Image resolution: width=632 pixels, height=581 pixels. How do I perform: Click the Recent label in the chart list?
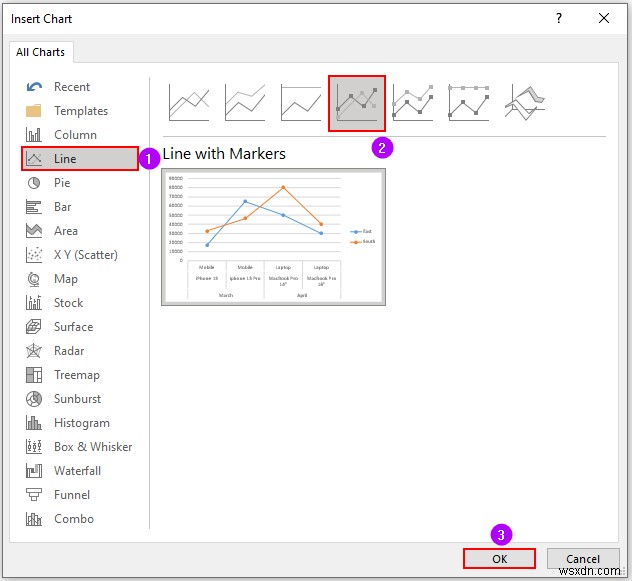click(x=72, y=87)
